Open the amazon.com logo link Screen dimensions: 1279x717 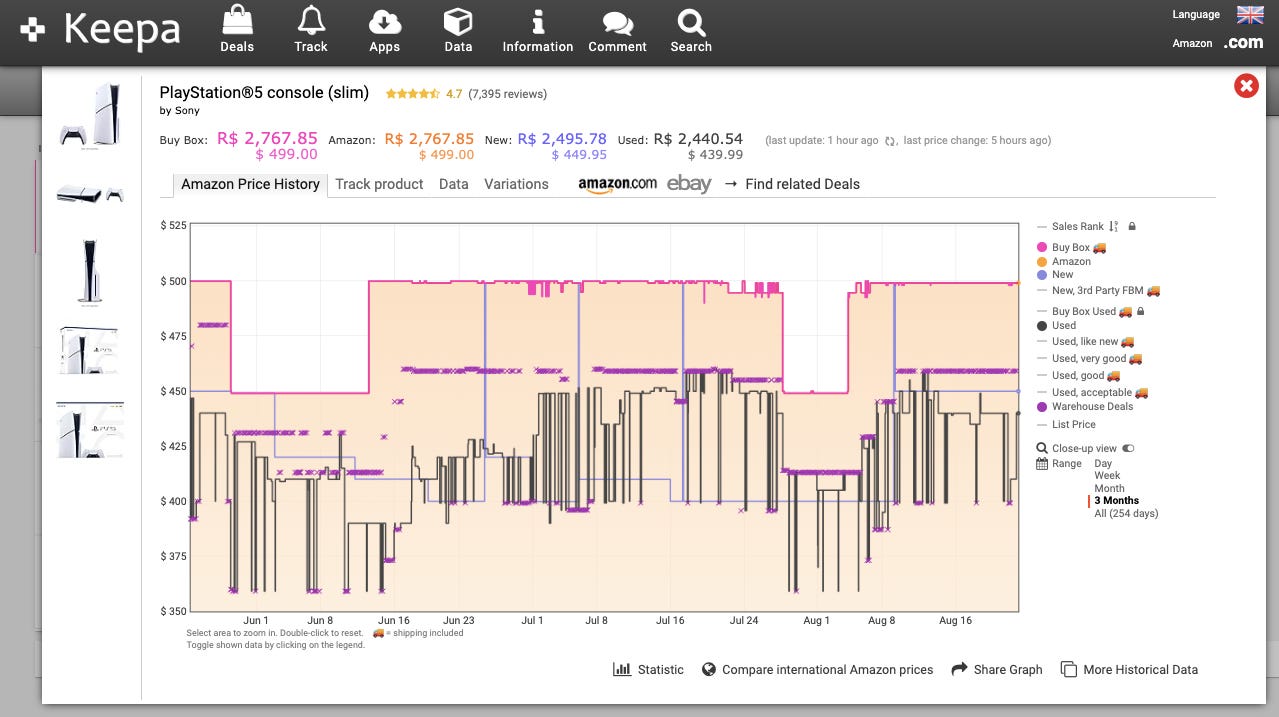tap(617, 184)
